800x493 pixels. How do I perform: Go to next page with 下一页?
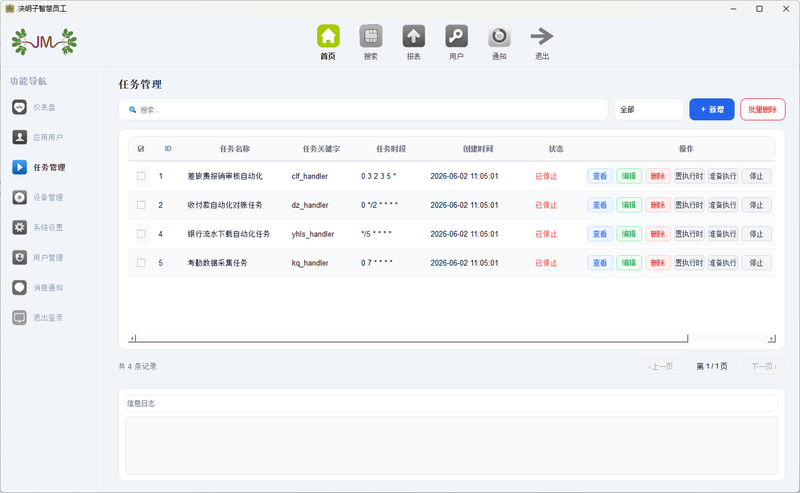pyautogui.click(x=764, y=366)
